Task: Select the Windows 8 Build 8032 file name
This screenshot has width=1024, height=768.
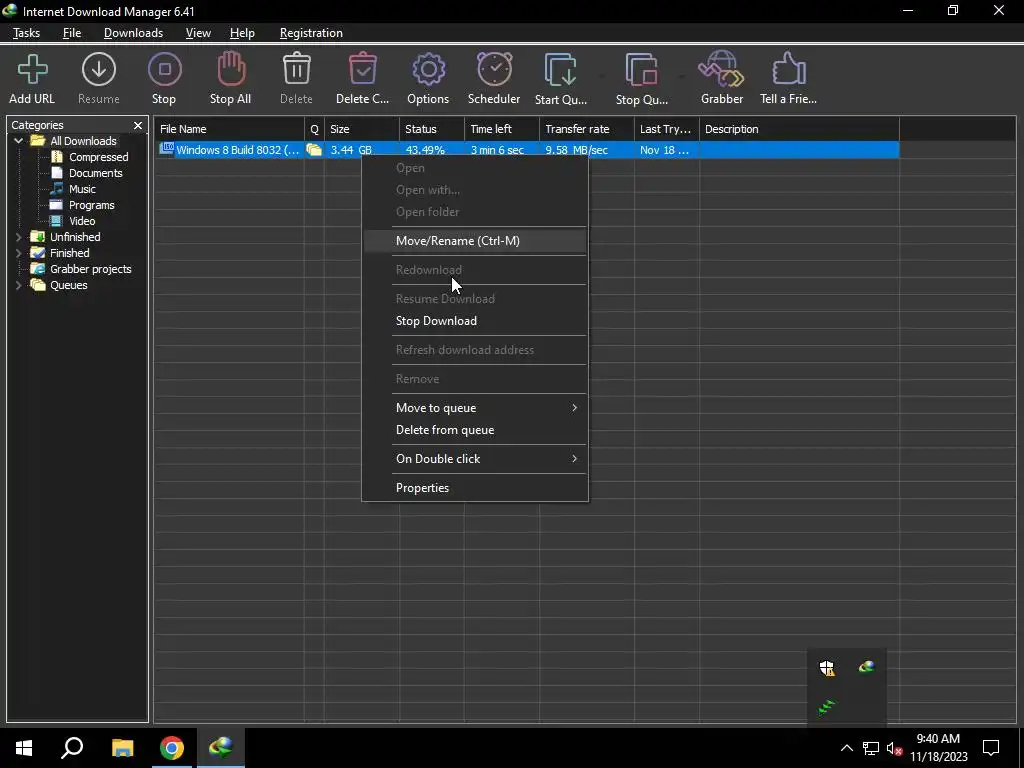Action: coord(238,150)
